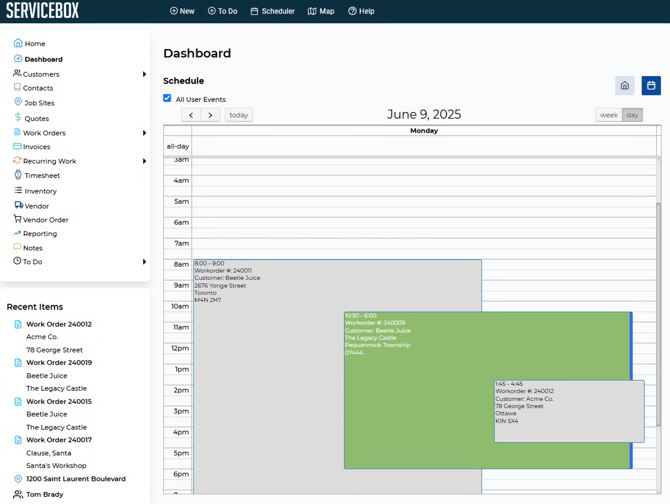Open the Job Sites location pin icon
Image resolution: width=670 pixels, height=504 pixels.
pyautogui.click(x=18, y=102)
